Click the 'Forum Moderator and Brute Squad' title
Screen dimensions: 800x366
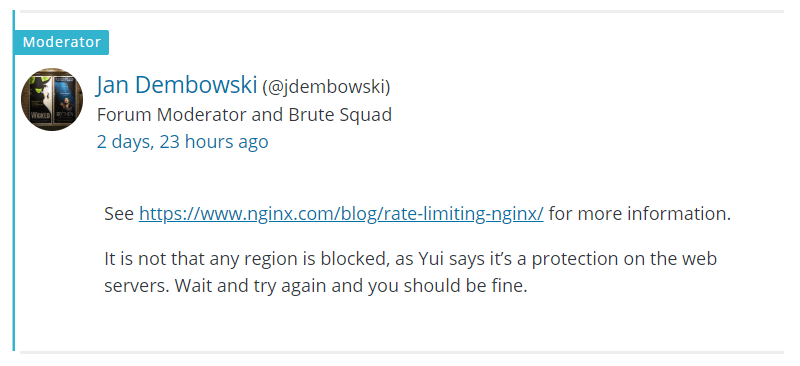(244, 115)
